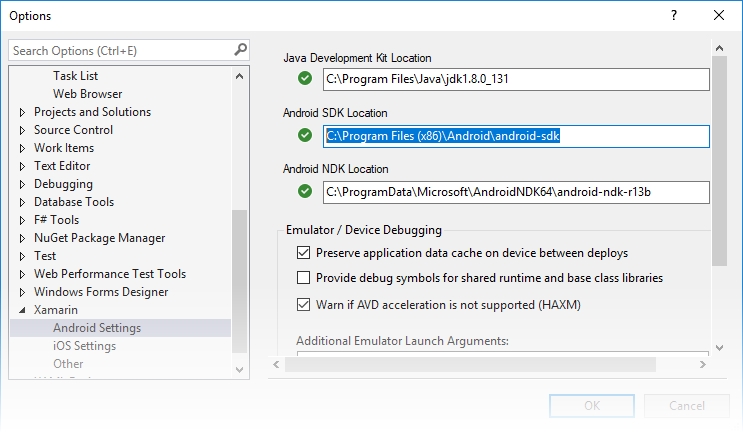Click the search magnifier icon in Search Options

point(240,50)
